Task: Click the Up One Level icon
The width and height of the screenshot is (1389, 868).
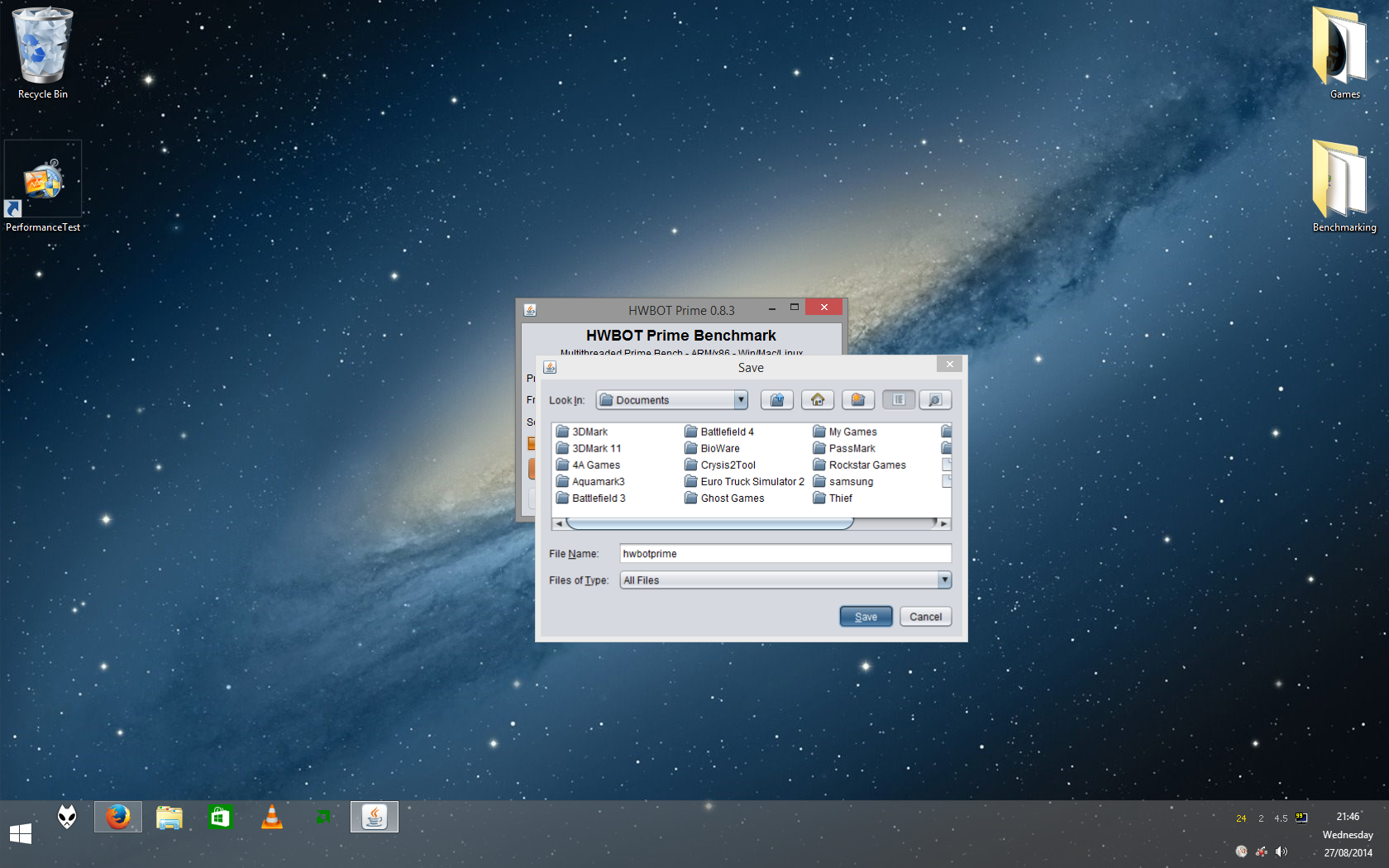Action: [x=777, y=400]
